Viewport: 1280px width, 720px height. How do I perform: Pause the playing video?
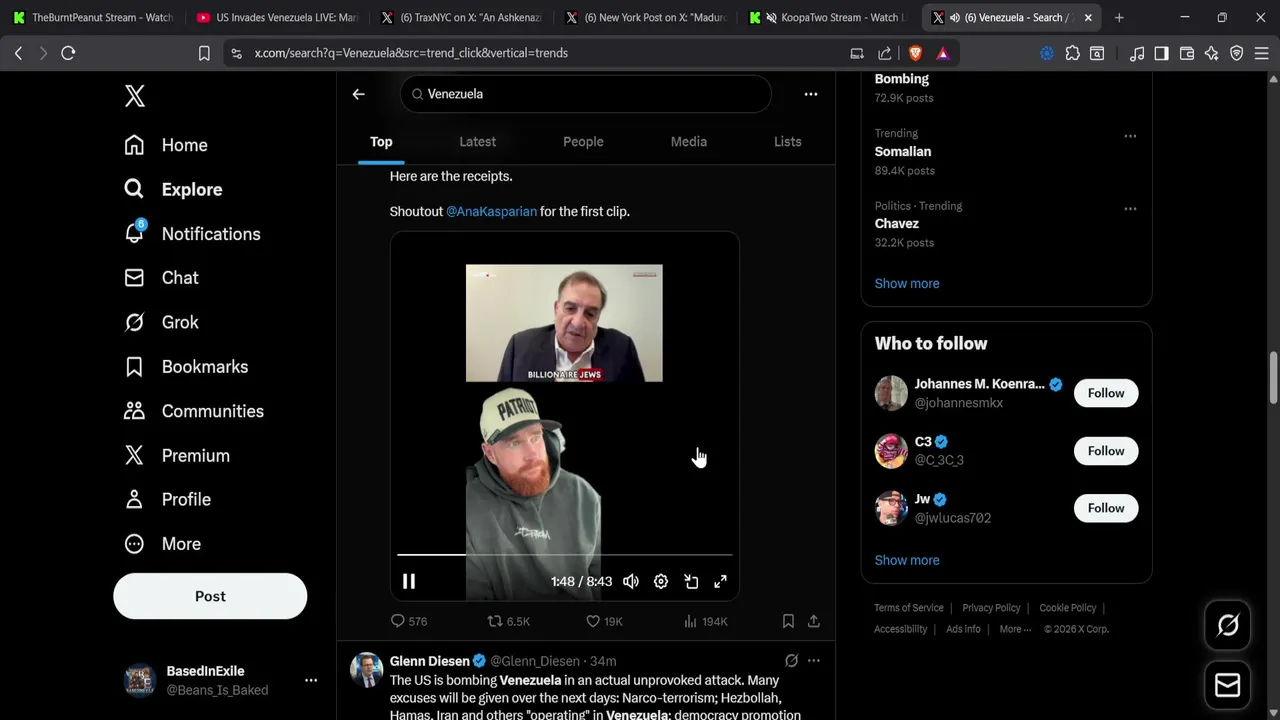pyautogui.click(x=409, y=581)
